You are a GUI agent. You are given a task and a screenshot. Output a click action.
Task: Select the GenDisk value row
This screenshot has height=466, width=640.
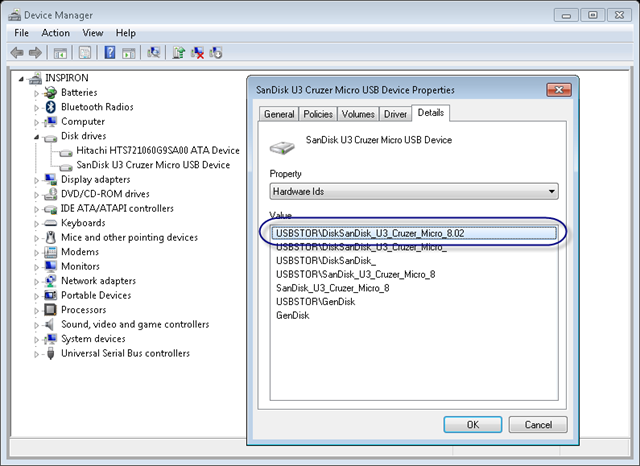coord(414,315)
